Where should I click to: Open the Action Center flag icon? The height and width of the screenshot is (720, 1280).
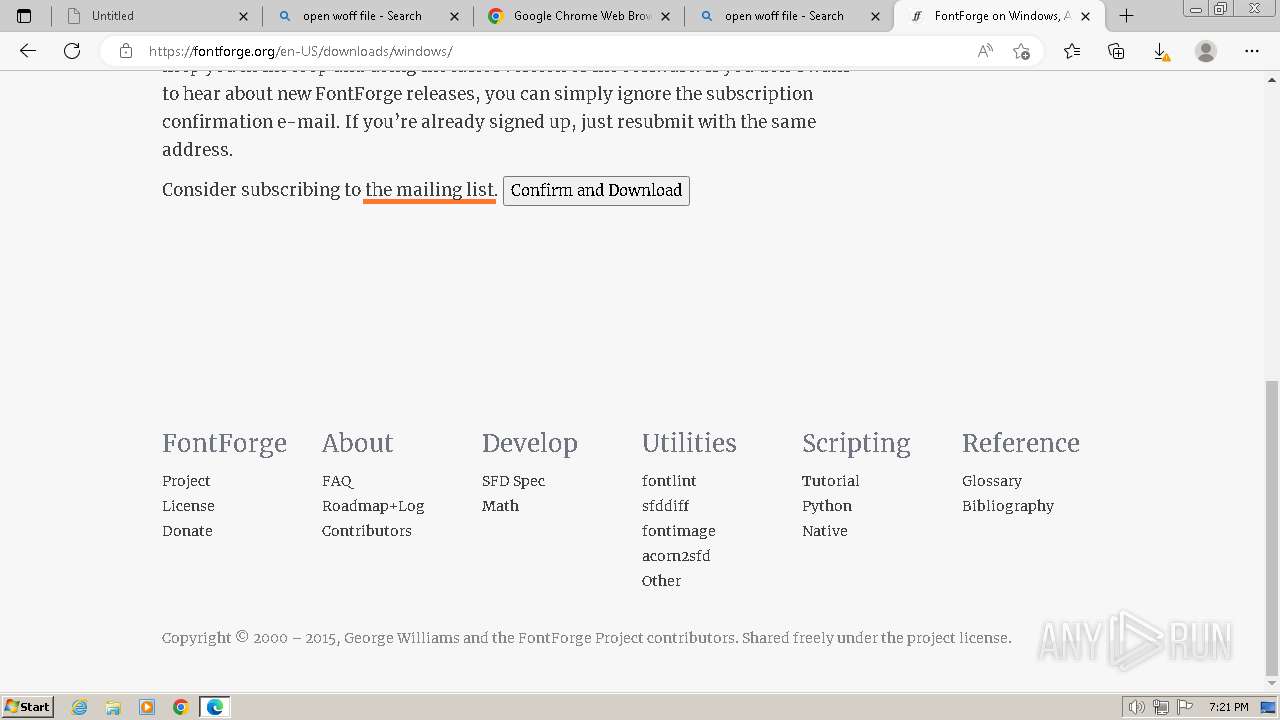coord(1185,707)
